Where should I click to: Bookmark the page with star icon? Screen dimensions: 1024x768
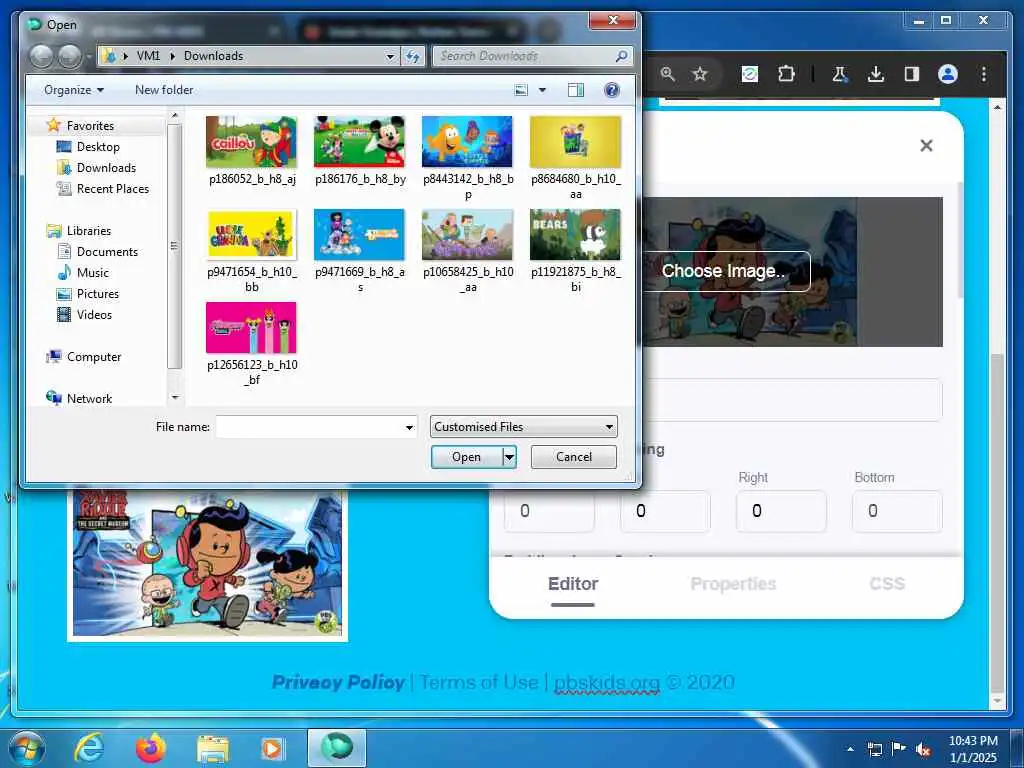700,74
